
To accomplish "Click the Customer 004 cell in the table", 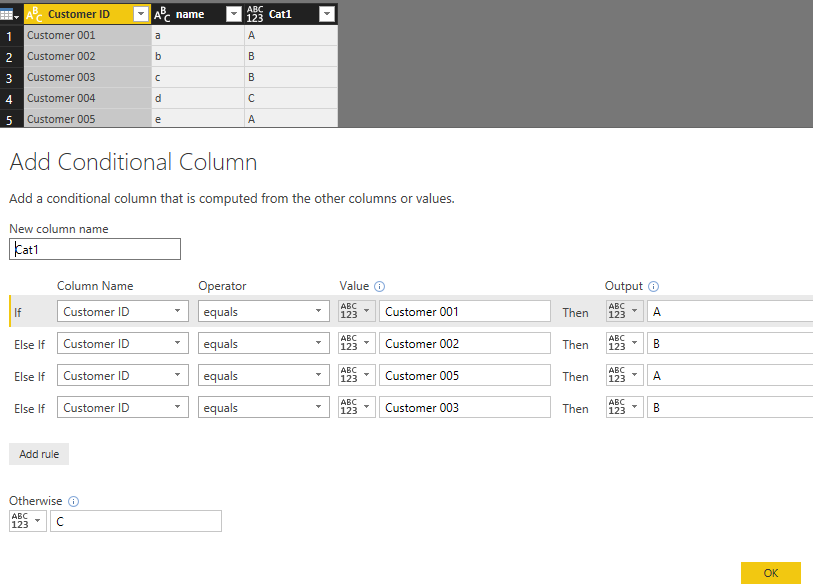I will click(x=88, y=98).
